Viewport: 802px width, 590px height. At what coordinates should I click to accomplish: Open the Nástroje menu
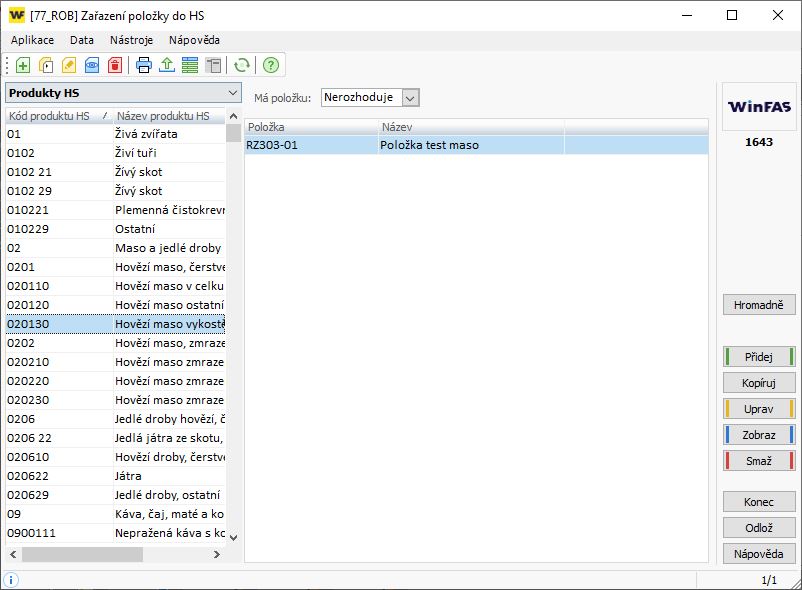tap(131, 40)
